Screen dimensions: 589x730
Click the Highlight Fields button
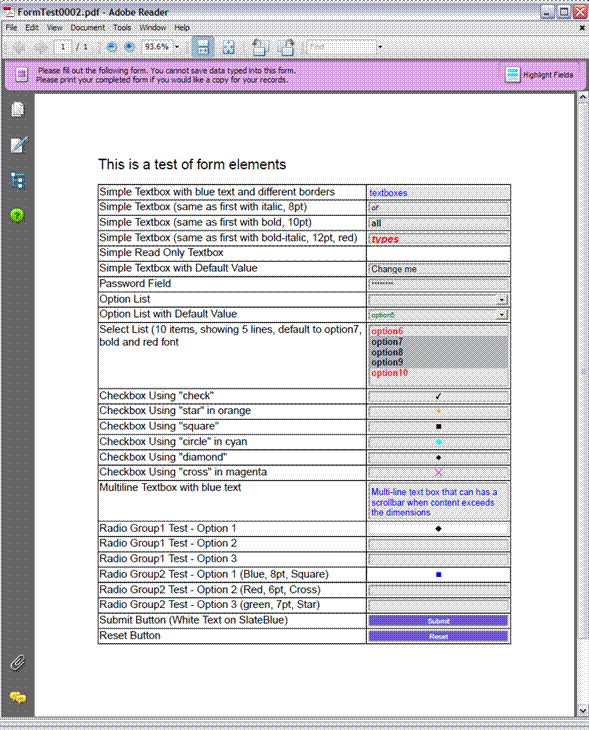(x=539, y=74)
